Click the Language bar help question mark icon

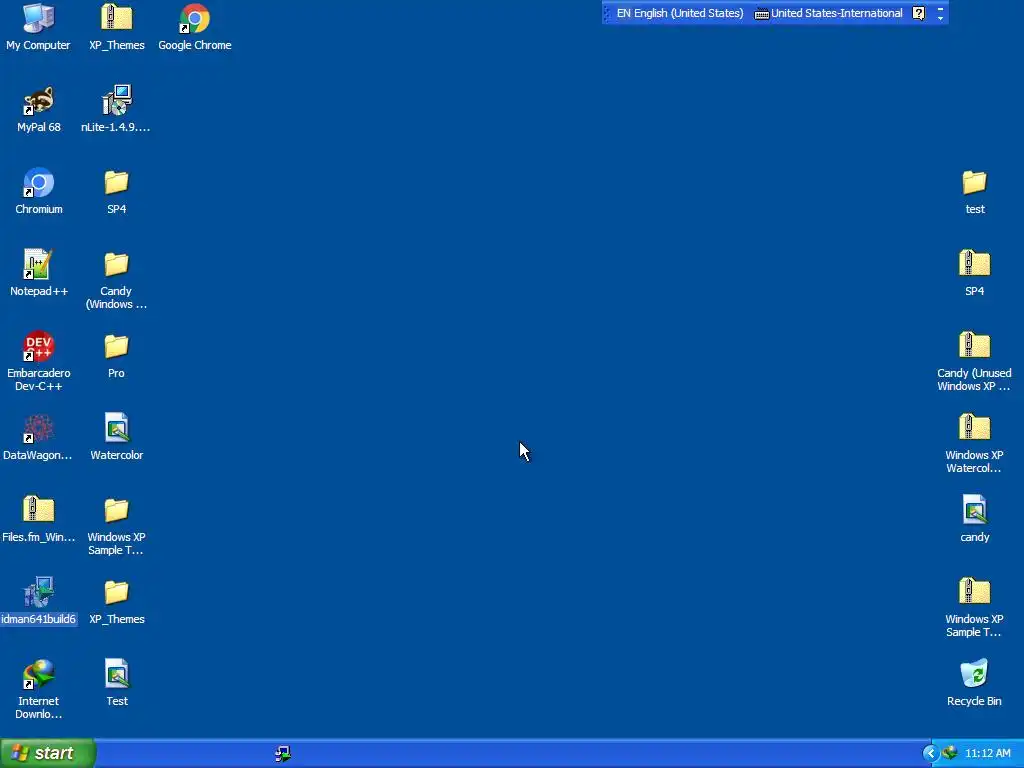(x=918, y=13)
